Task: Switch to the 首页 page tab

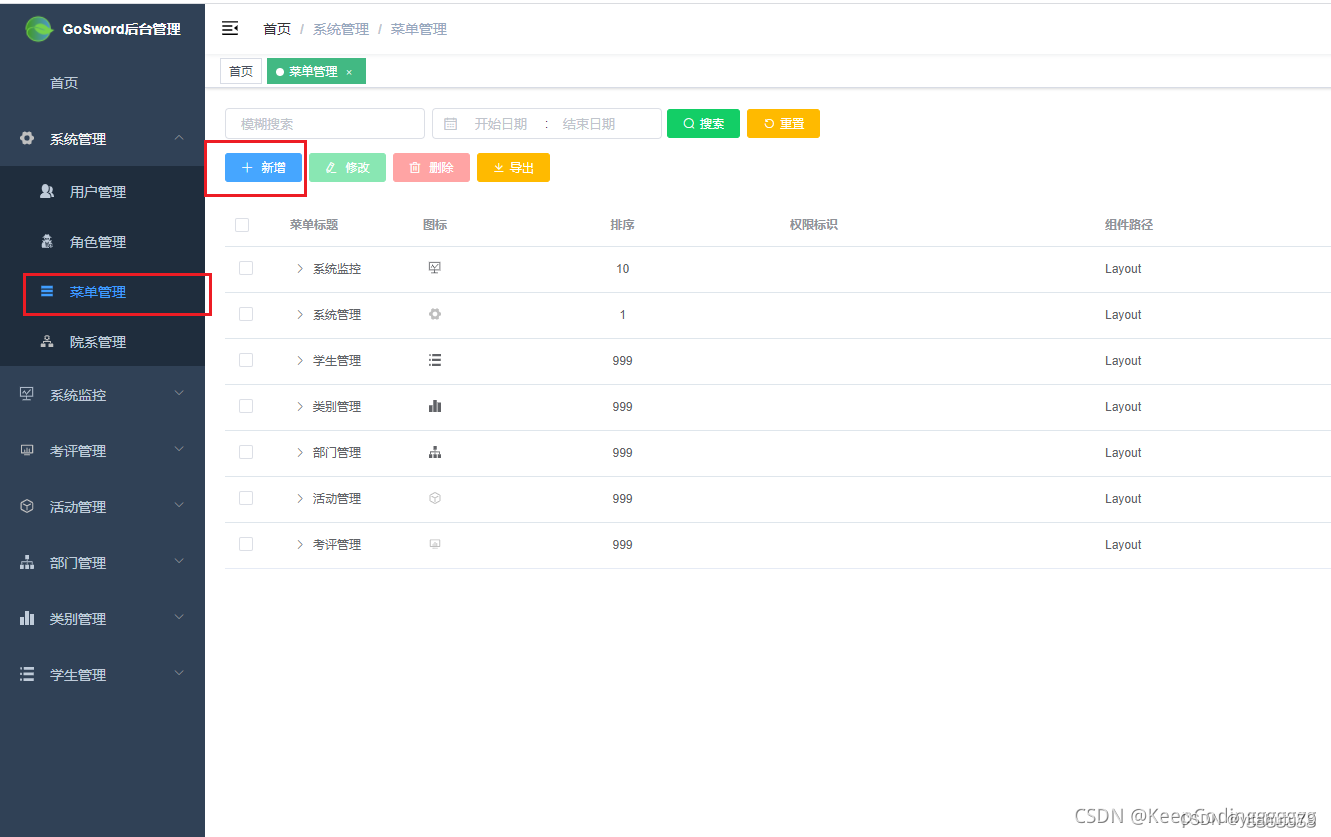Action: coord(241,71)
